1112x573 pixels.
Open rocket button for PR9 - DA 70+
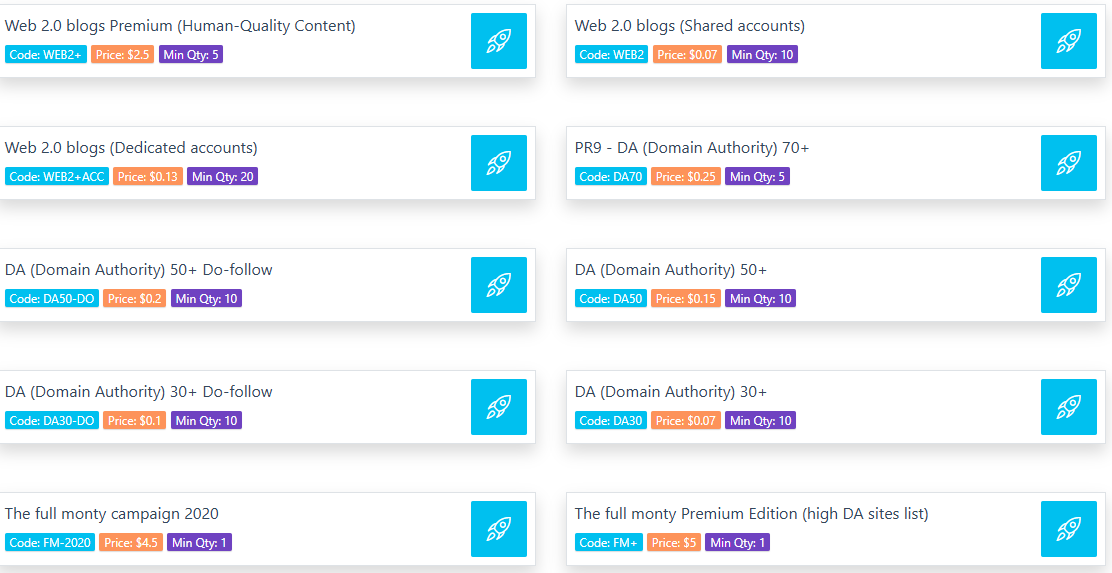1069,163
